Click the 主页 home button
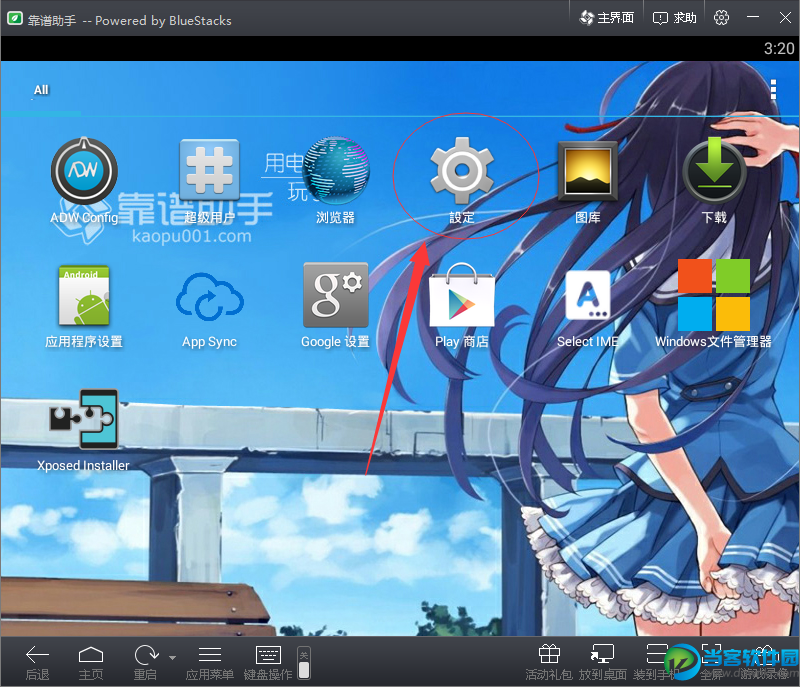This screenshot has width=800, height=687. (91, 662)
